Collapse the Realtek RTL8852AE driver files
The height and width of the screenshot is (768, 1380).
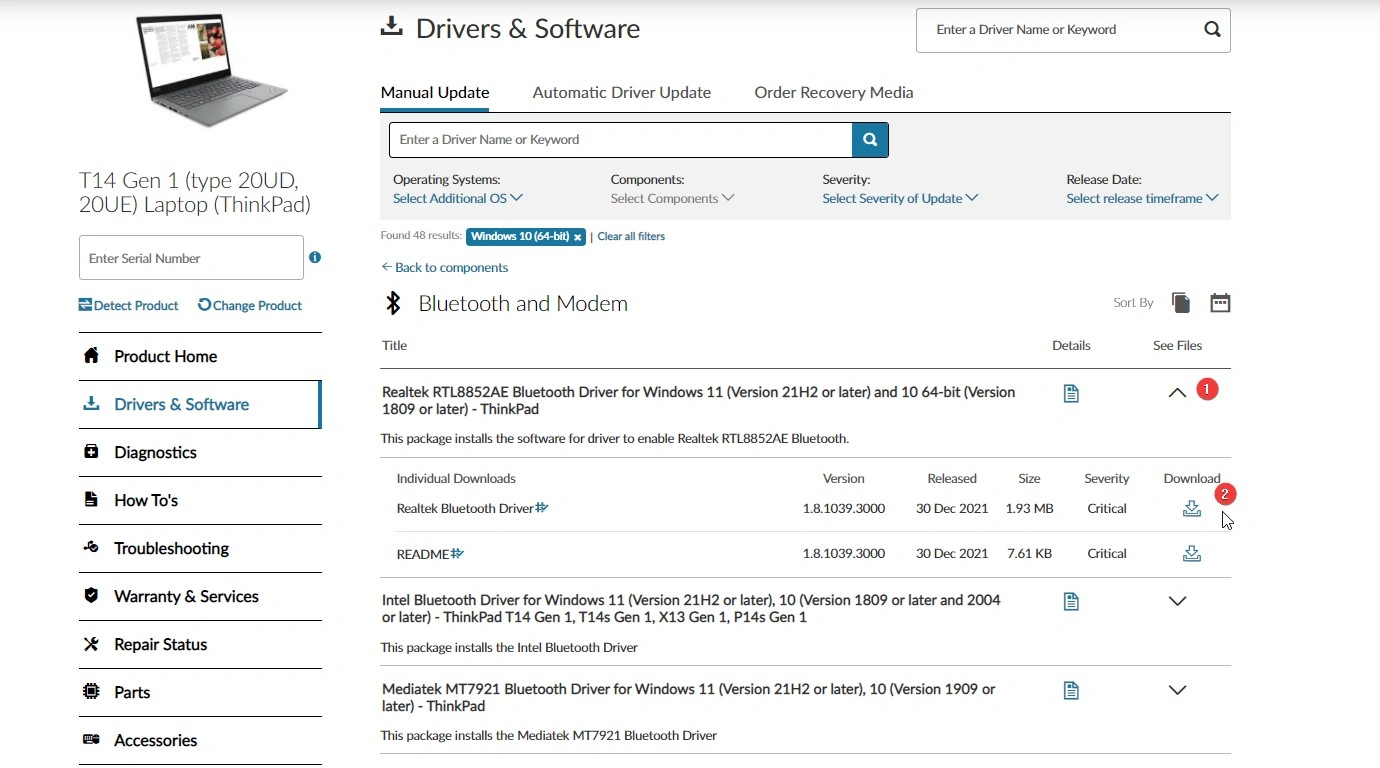click(1177, 393)
